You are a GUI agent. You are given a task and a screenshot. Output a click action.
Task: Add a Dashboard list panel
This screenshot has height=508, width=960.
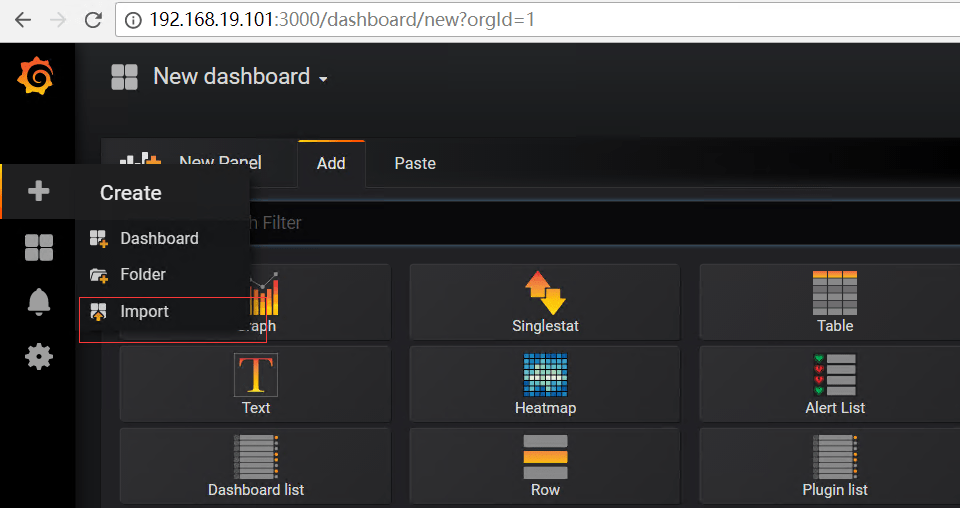pyautogui.click(x=255, y=466)
